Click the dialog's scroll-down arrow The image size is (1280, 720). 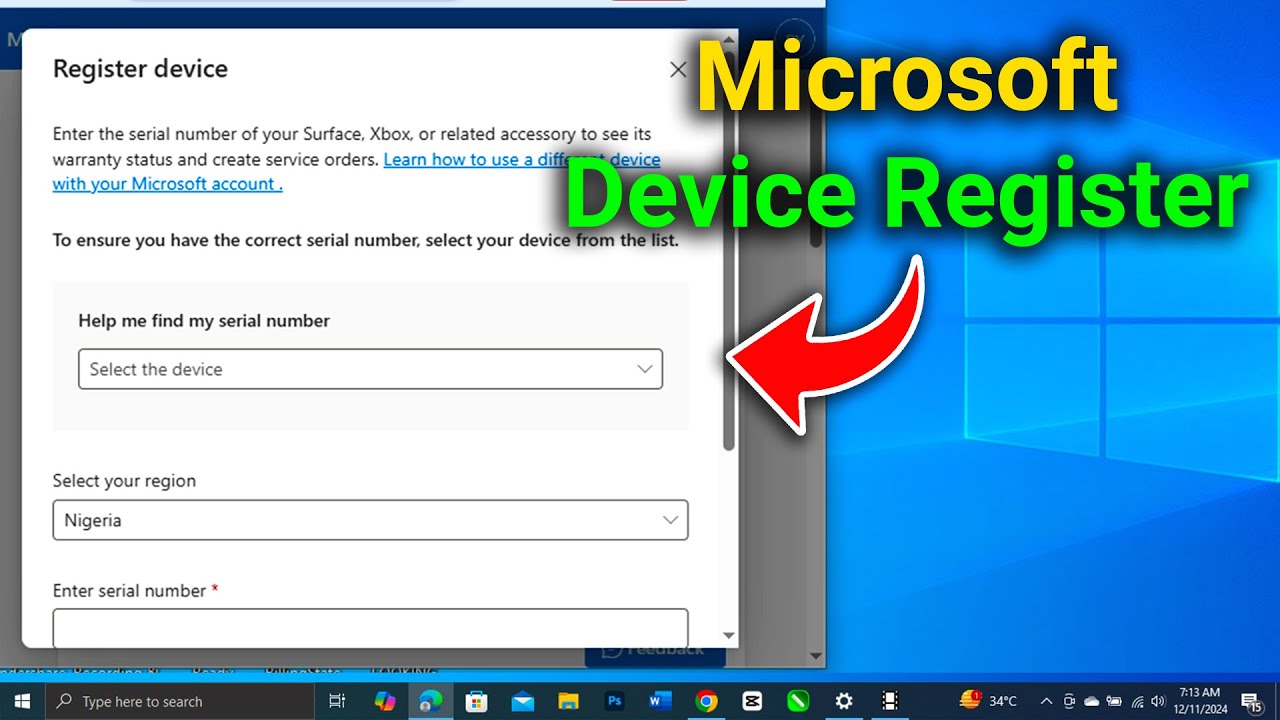(x=729, y=635)
